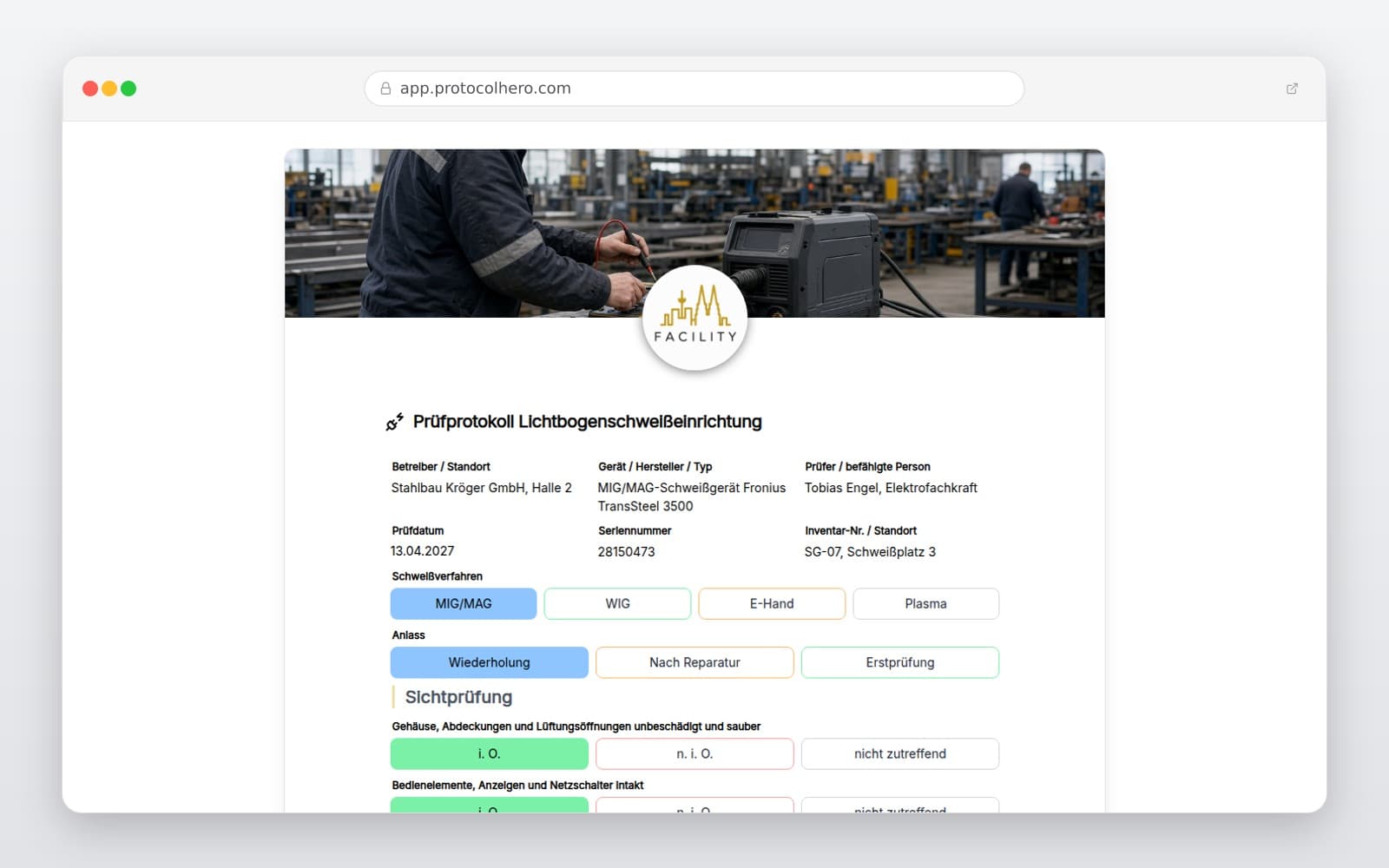
Task: Click the open-in-new-window icon
Action: click(1292, 89)
